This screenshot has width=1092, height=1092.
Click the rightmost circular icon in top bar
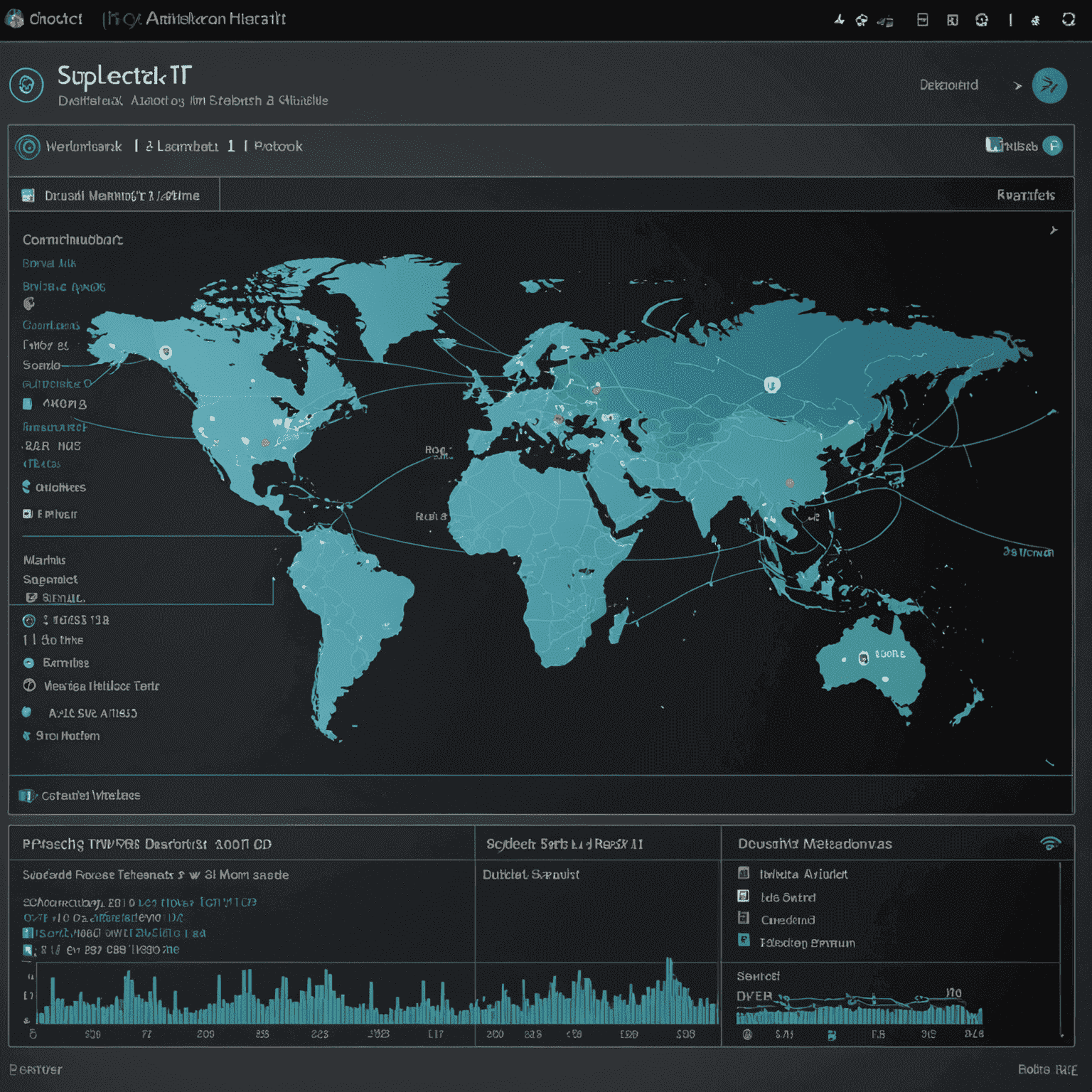[x=1069, y=20]
